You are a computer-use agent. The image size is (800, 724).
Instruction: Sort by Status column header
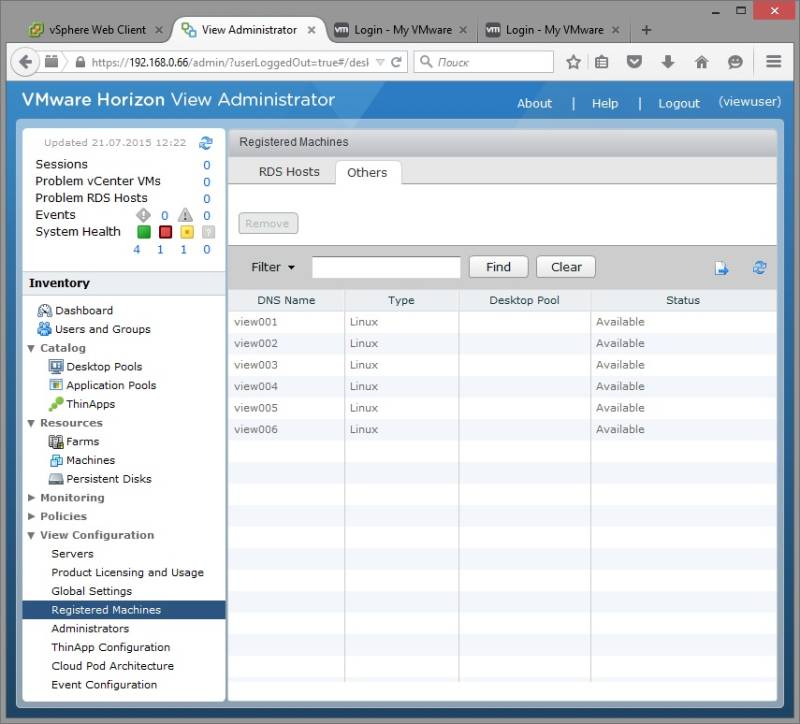683,300
